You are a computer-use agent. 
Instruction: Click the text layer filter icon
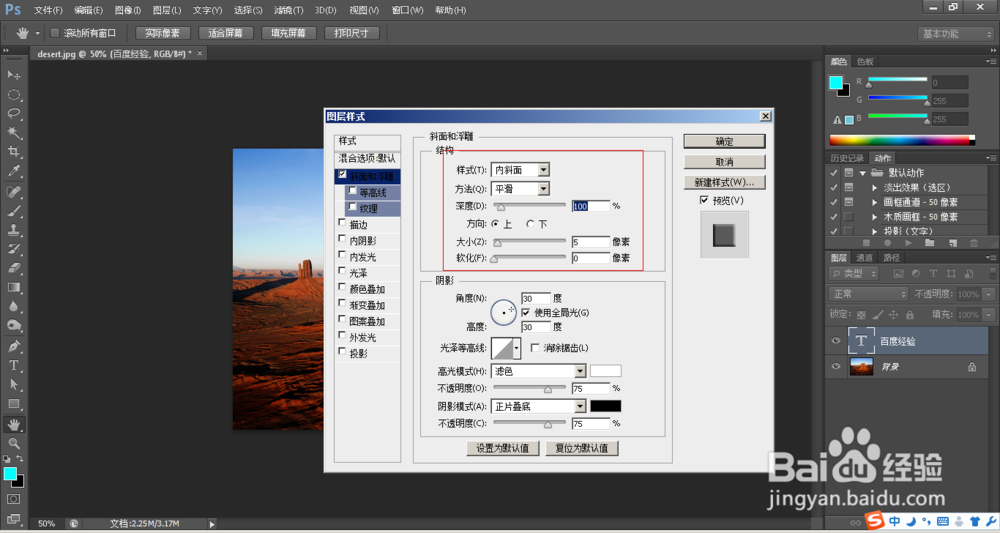click(x=933, y=274)
